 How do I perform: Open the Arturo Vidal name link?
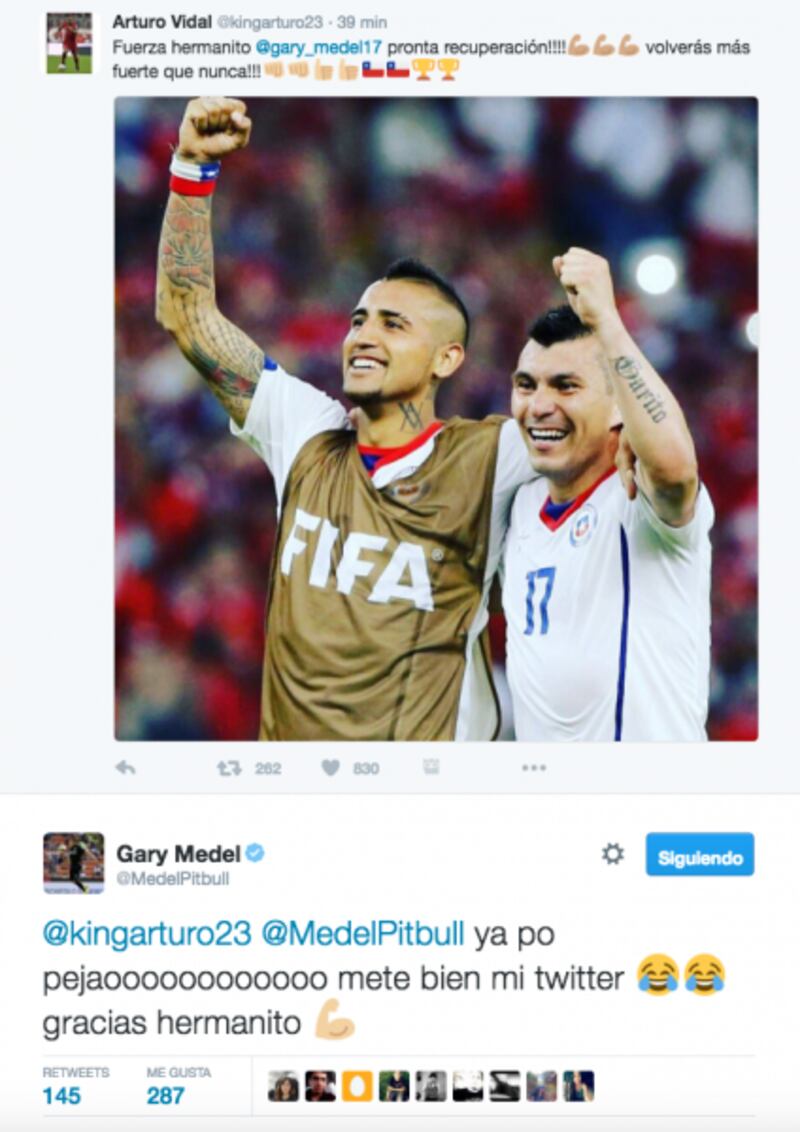(x=162, y=22)
